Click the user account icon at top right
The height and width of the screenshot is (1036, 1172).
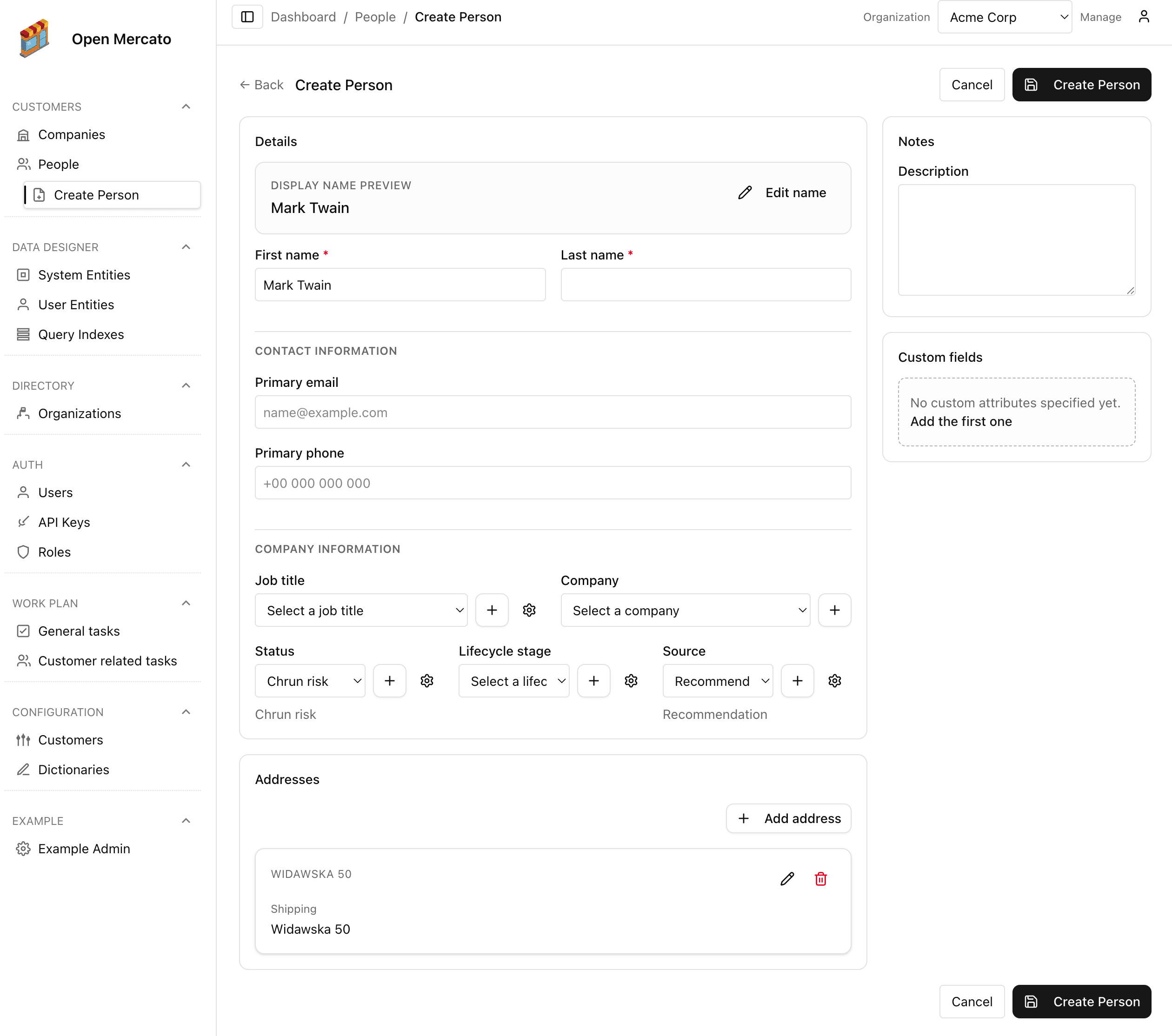coord(1145,17)
